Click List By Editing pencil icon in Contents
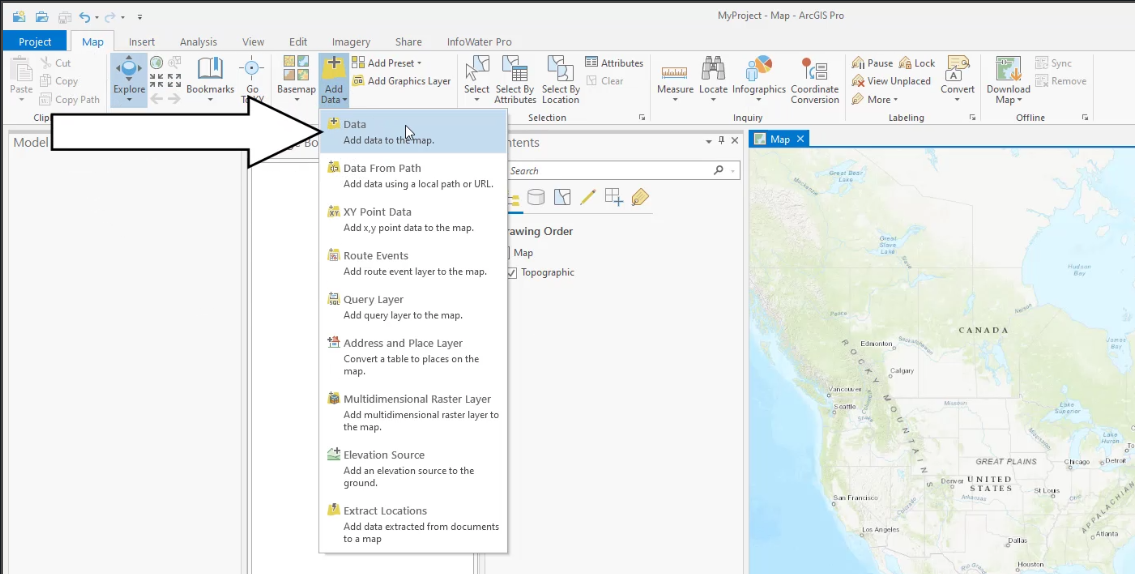The width and height of the screenshot is (1135, 574). 588,197
